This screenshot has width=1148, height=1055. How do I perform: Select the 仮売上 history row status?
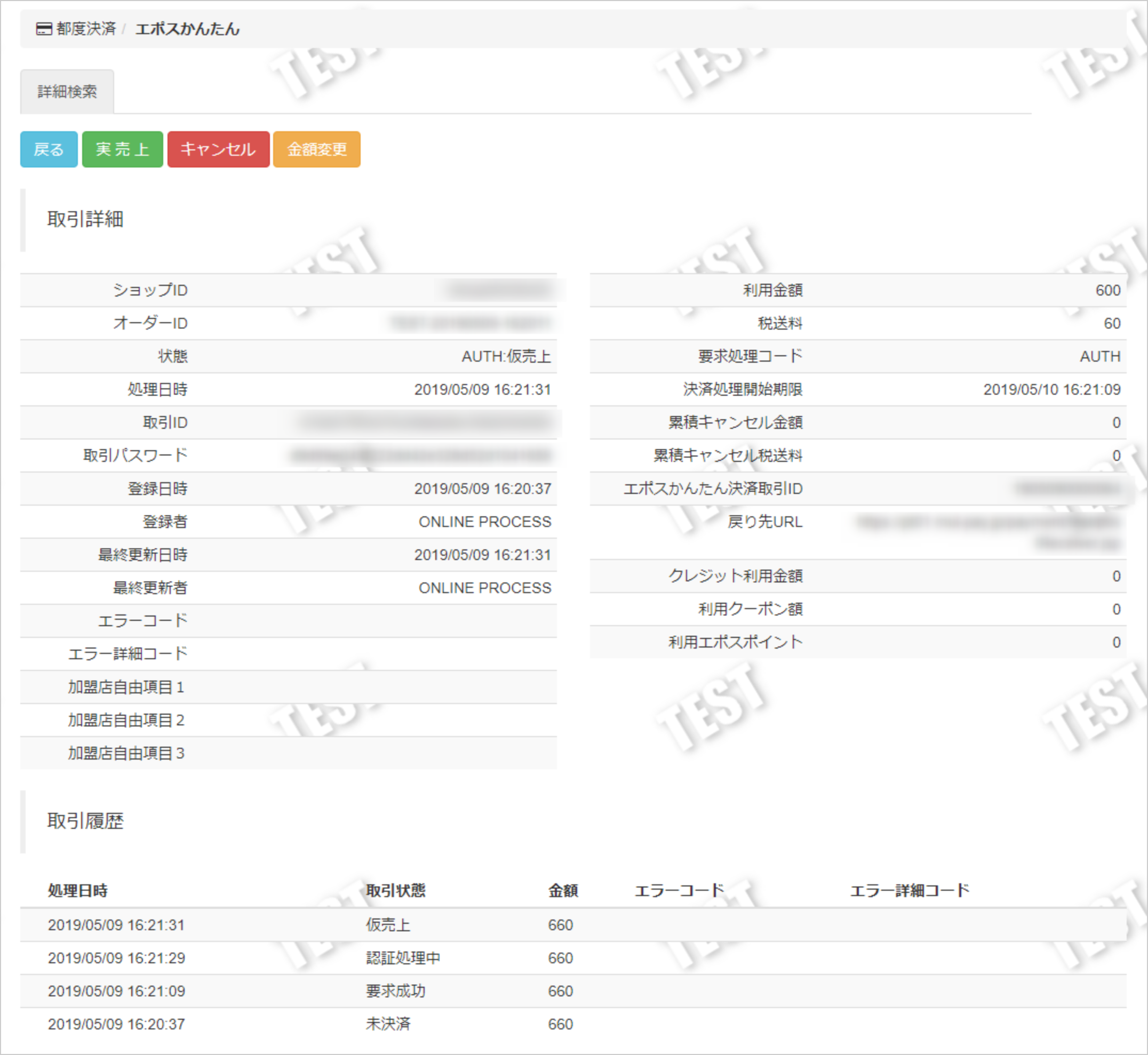[388, 925]
